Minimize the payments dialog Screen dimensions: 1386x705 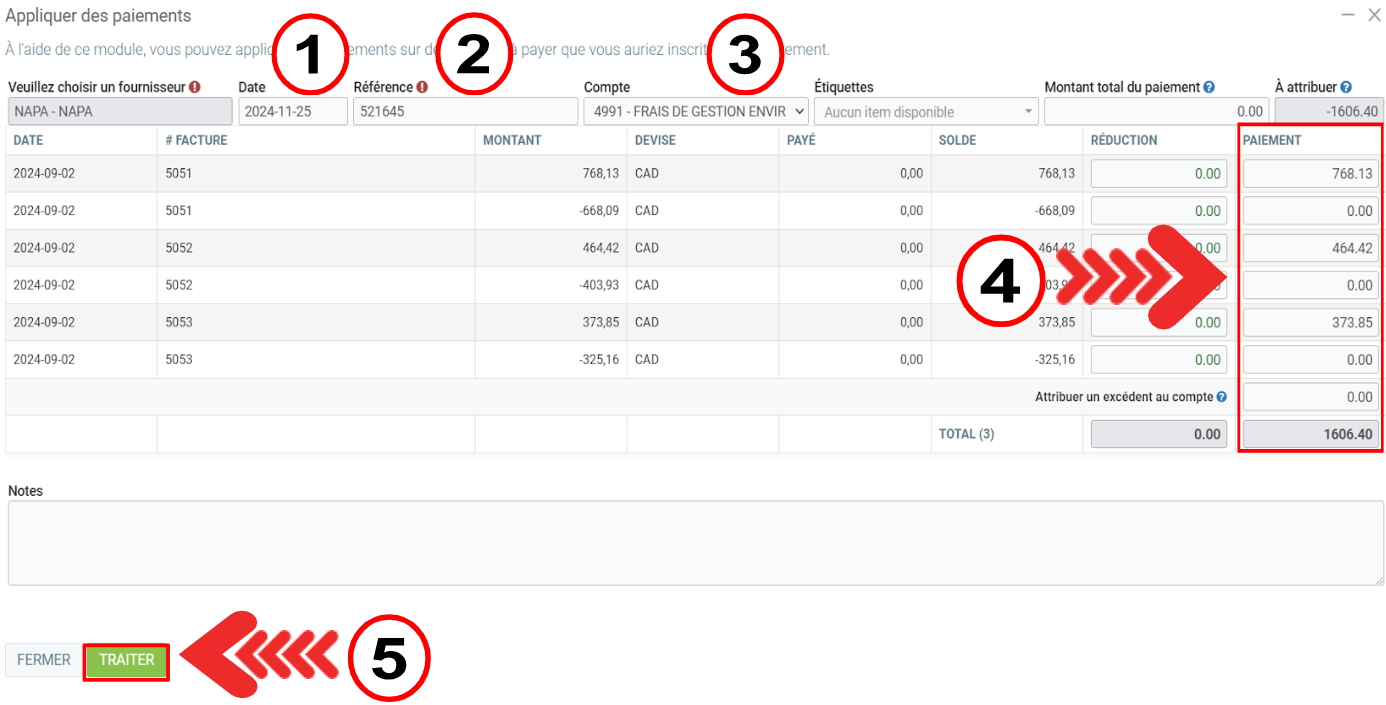point(1348,16)
